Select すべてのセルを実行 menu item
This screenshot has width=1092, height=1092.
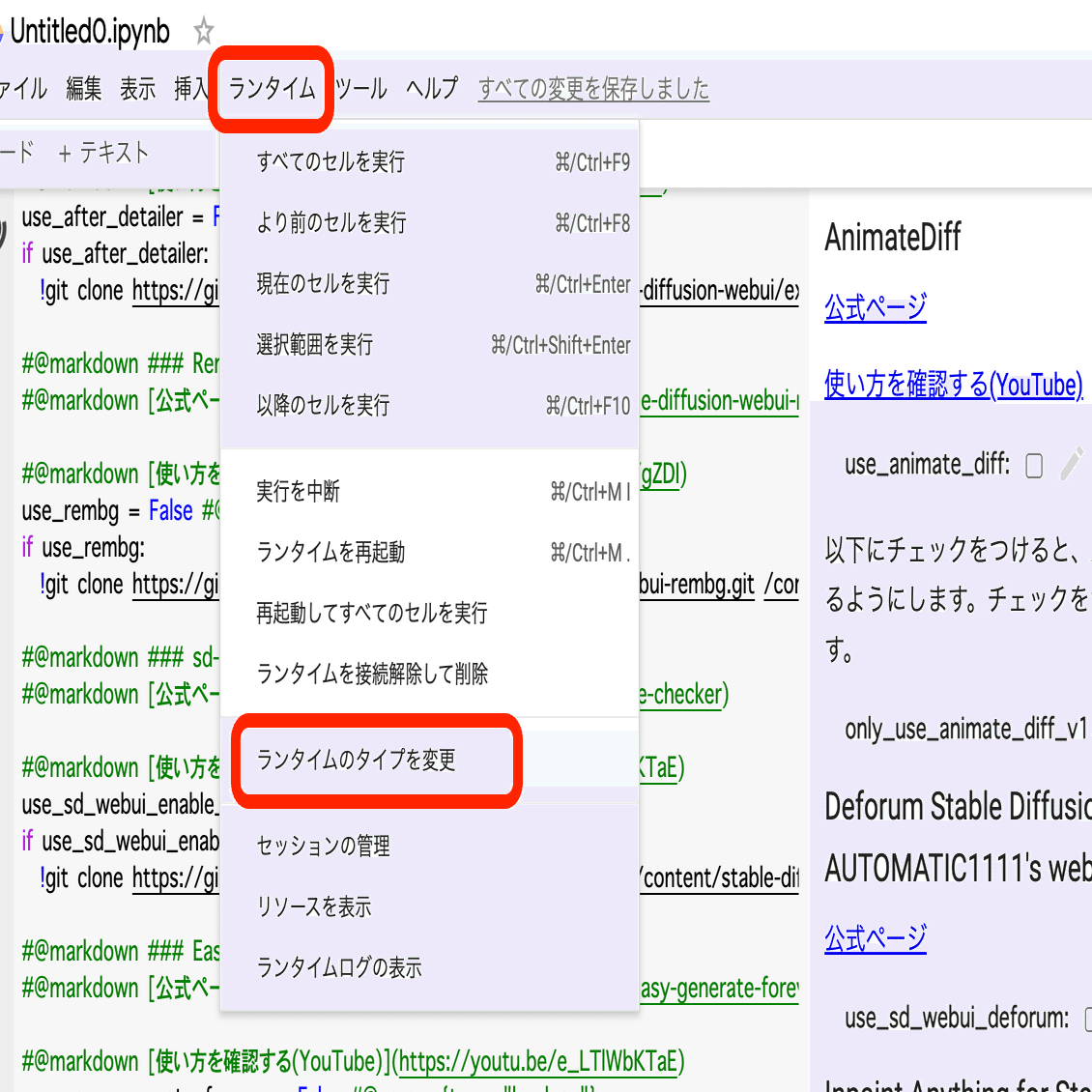[430, 161]
